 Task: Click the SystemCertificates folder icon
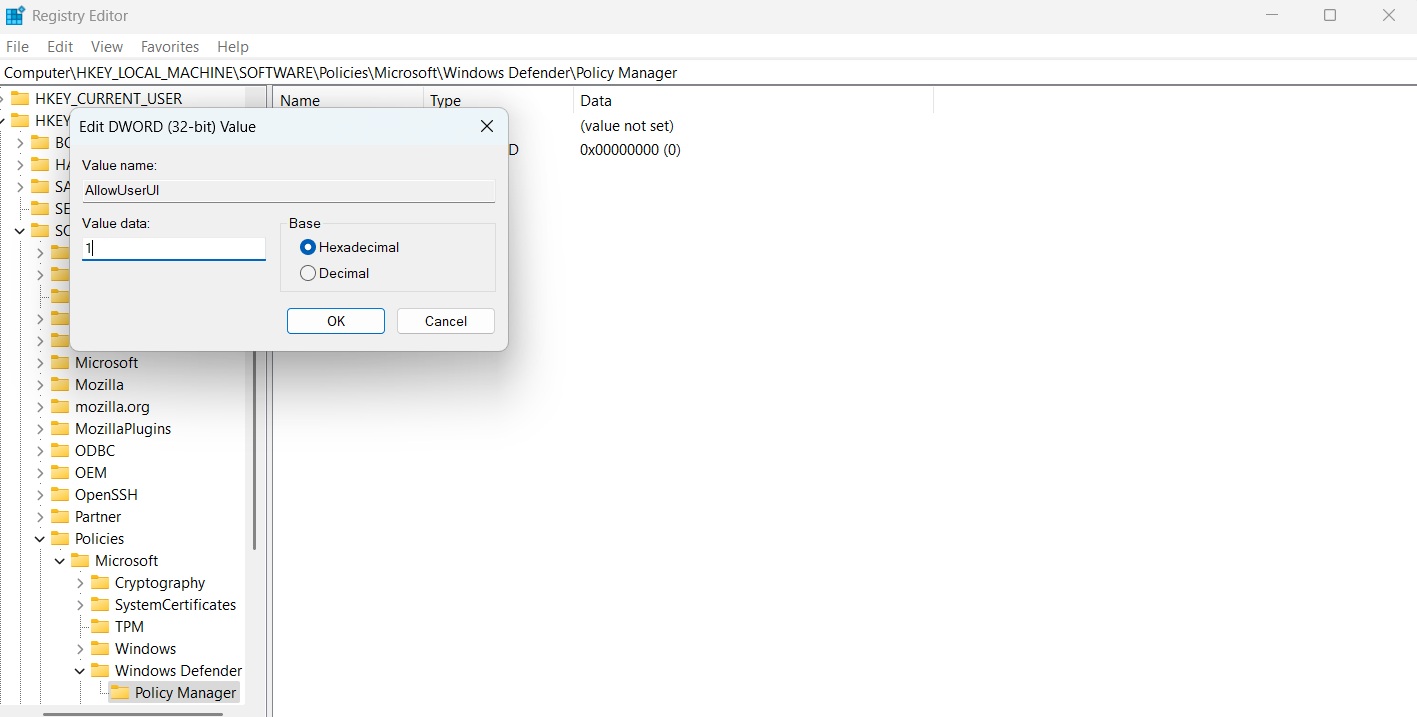100,604
